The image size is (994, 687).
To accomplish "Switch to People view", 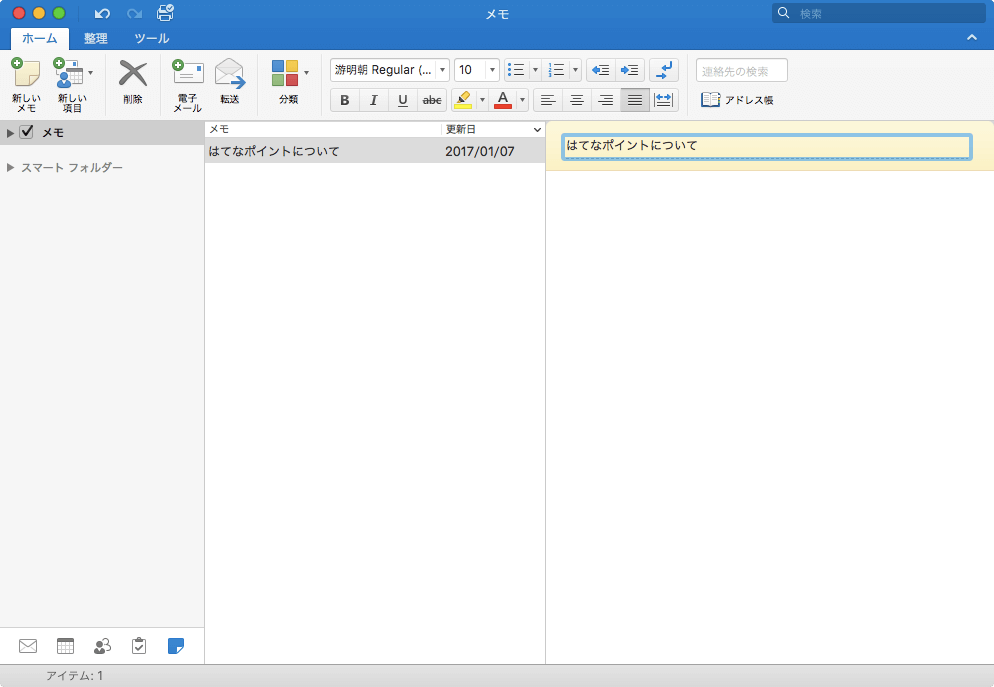I will click(x=102, y=646).
